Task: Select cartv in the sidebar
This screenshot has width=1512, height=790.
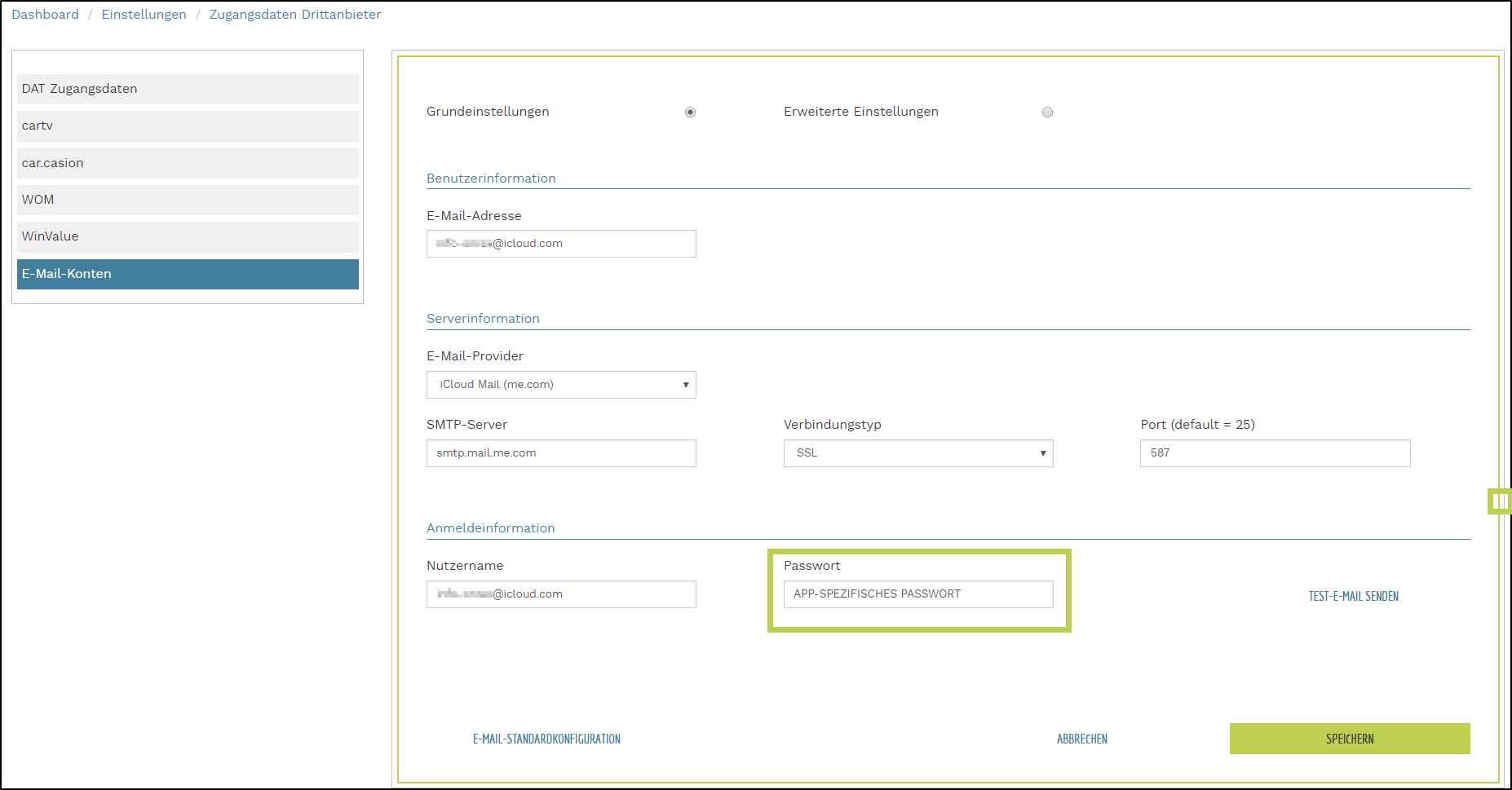Action: pyautogui.click(x=188, y=126)
